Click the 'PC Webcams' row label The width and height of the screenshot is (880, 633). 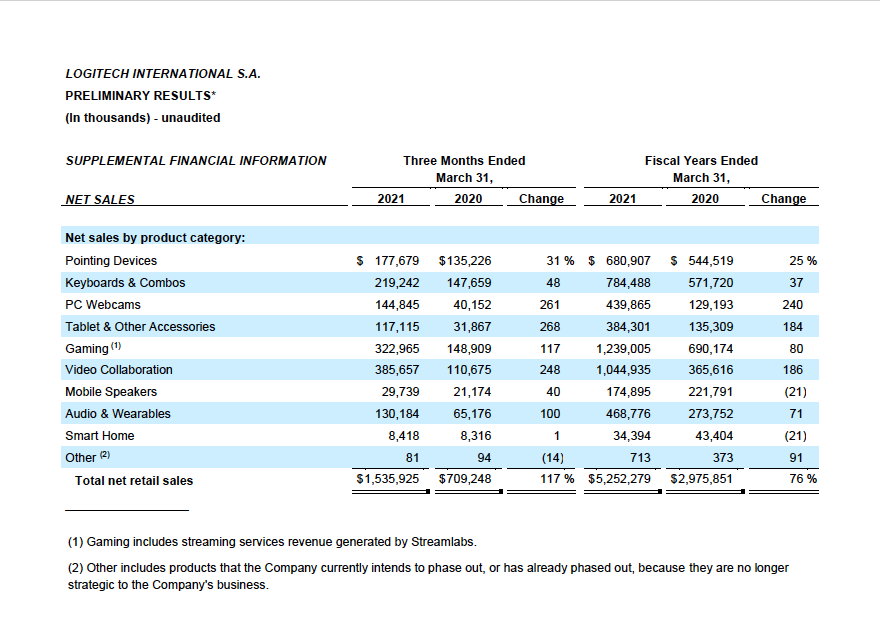click(x=103, y=305)
